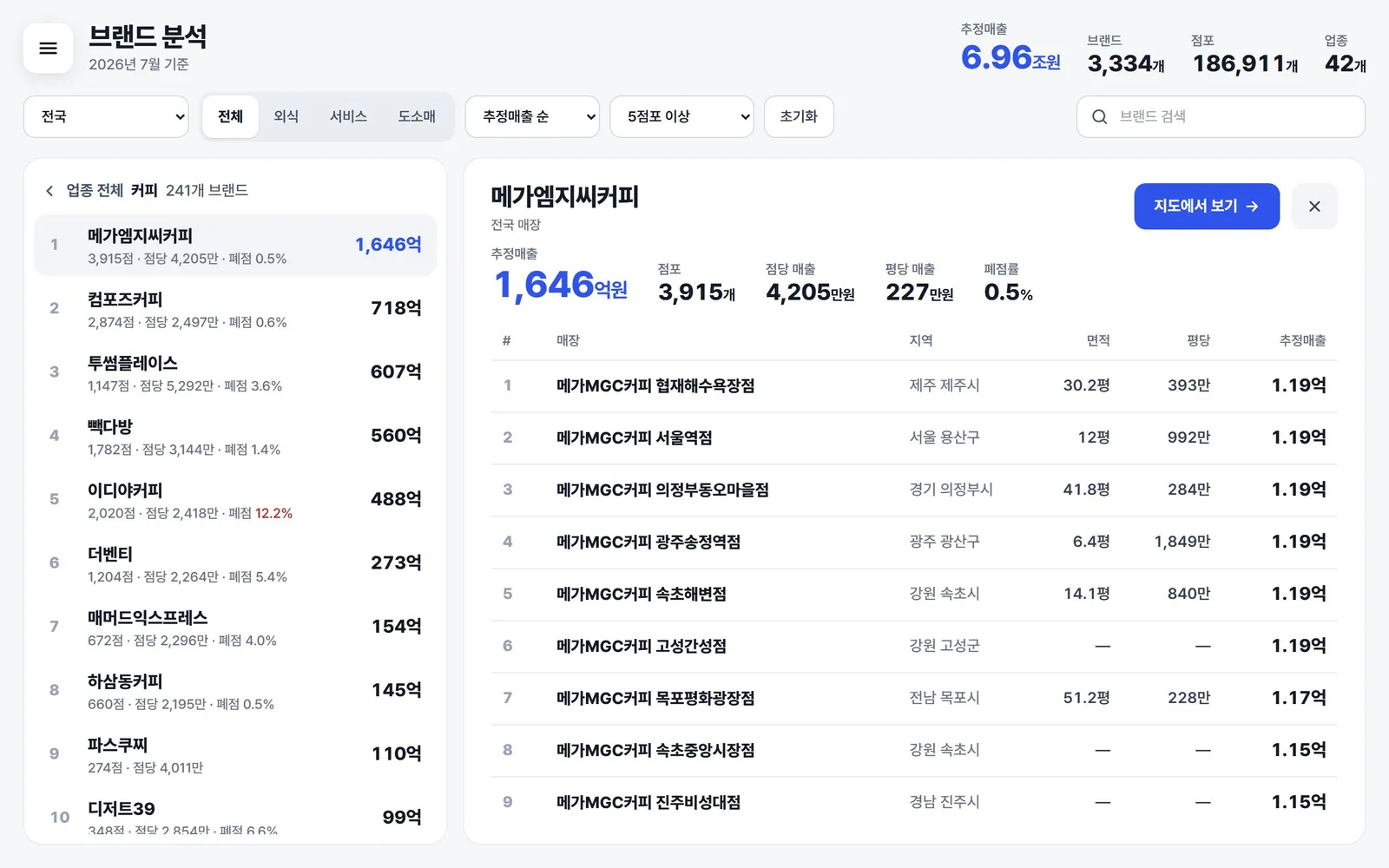Select the 메가엠지씨커피 brand row

235,245
